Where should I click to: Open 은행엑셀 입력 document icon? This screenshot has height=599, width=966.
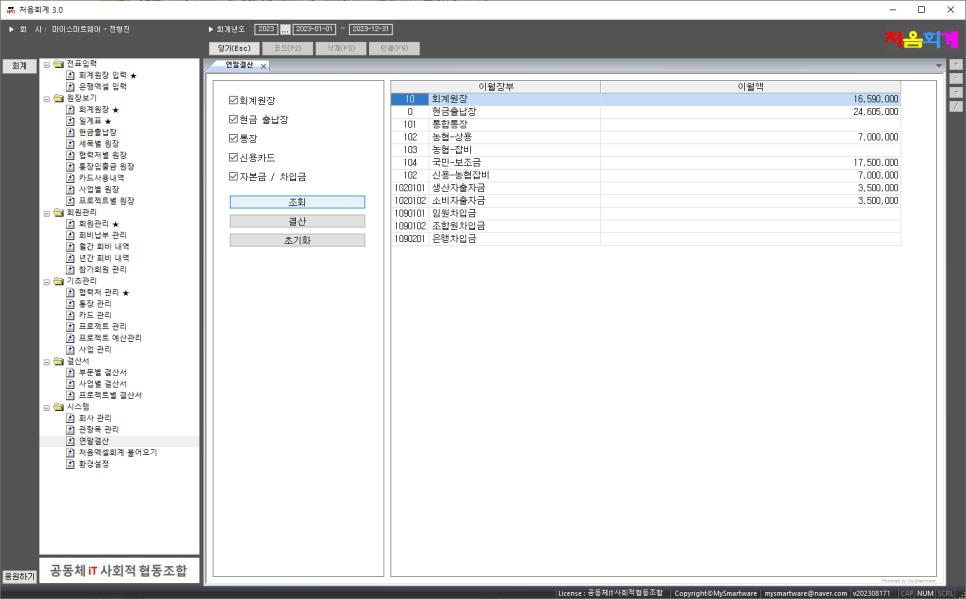(x=70, y=86)
